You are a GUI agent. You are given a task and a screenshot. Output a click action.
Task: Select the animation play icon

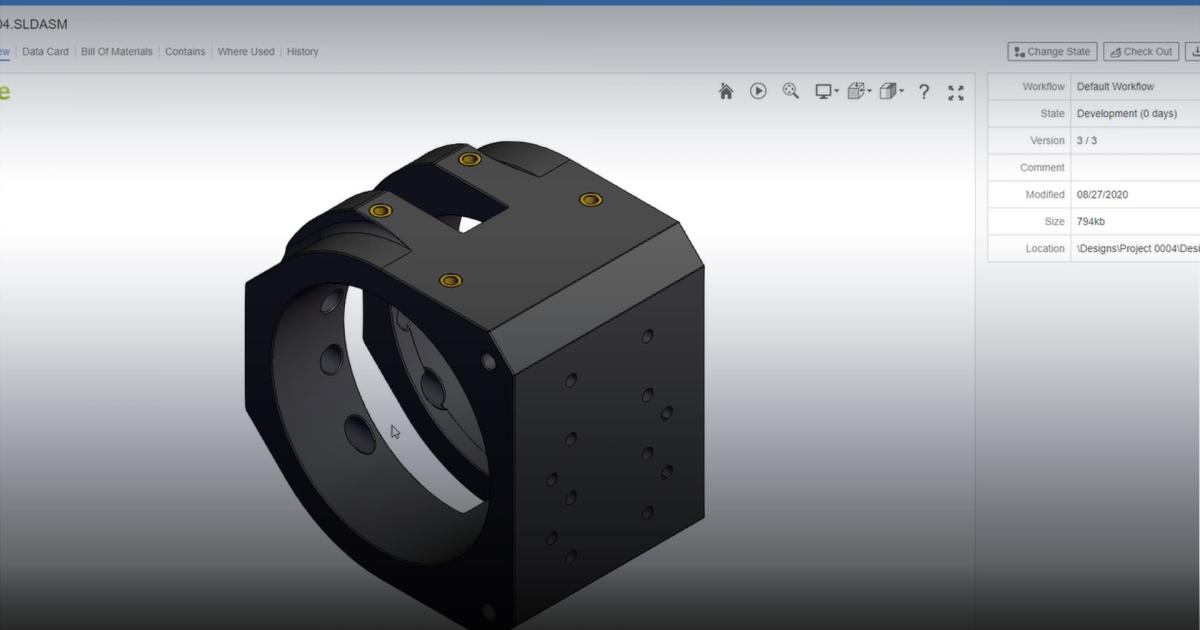(x=758, y=91)
